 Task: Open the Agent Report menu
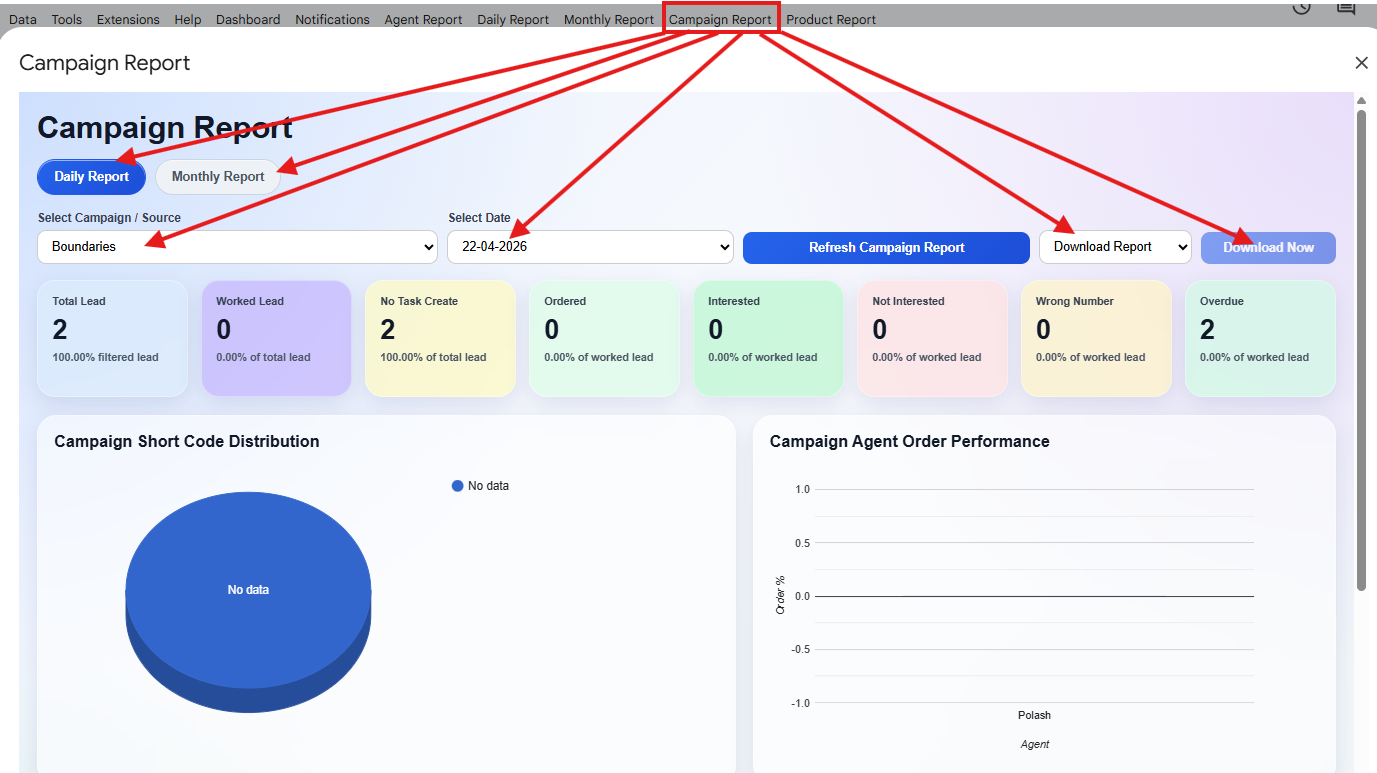(x=423, y=19)
